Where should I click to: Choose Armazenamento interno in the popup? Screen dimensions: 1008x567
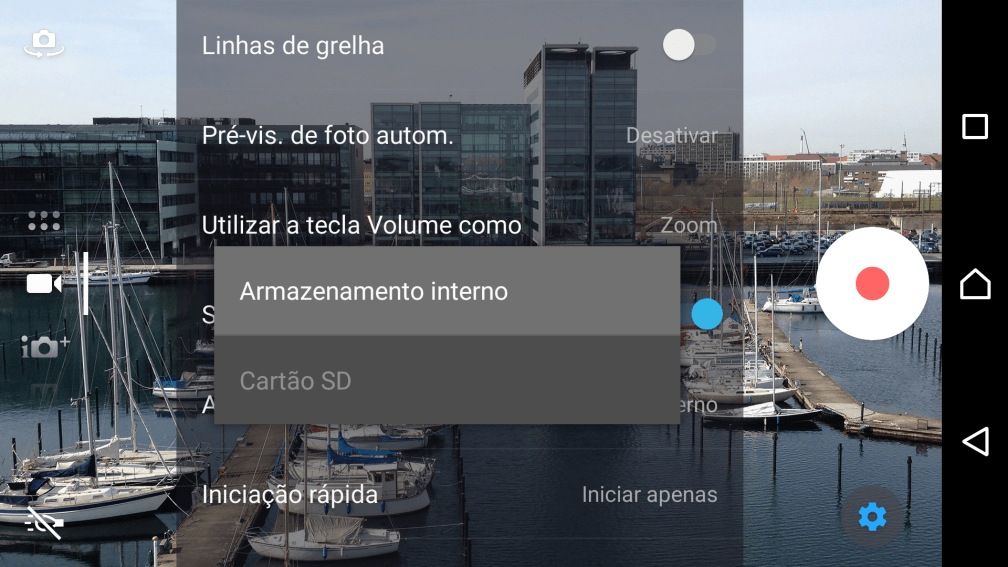pyautogui.click(x=447, y=291)
